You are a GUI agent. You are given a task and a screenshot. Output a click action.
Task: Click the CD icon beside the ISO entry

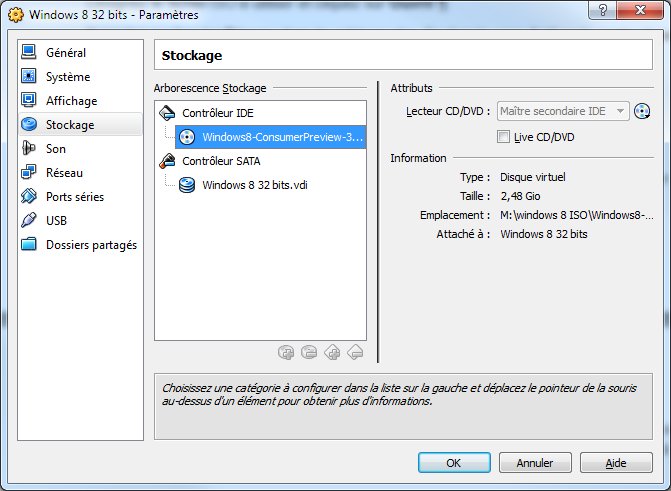click(x=187, y=137)
